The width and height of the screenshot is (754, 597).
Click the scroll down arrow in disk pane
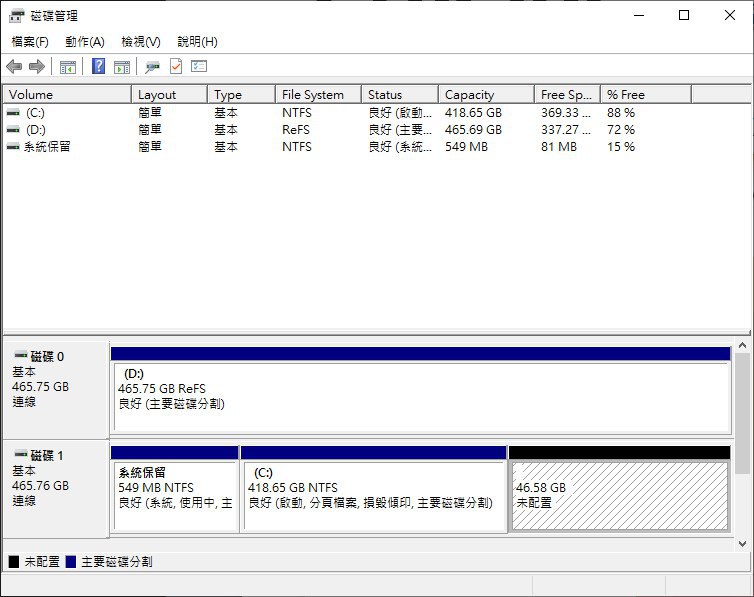pos(742,544)
